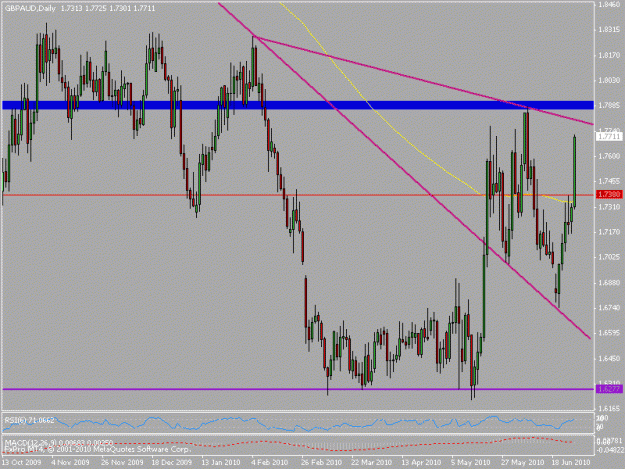The width and height of the screenshot is (625, 469).
Task: Click the 1.7025 price axis label
Action: (x=609, y=257)
